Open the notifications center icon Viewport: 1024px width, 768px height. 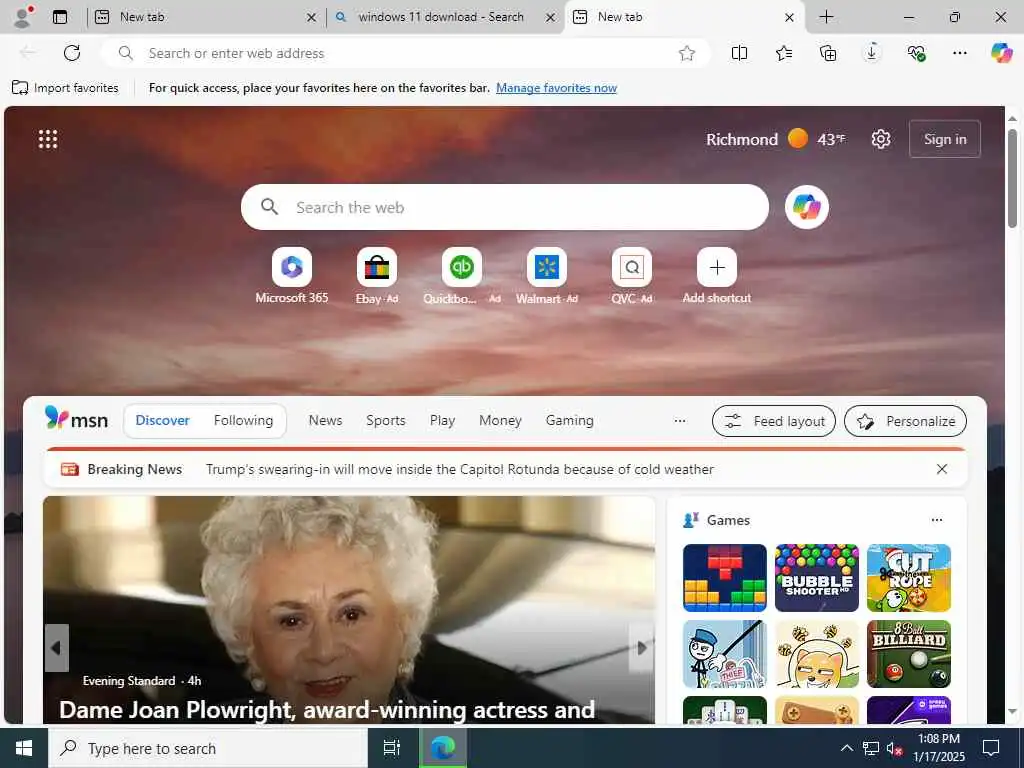coord(991,748)
